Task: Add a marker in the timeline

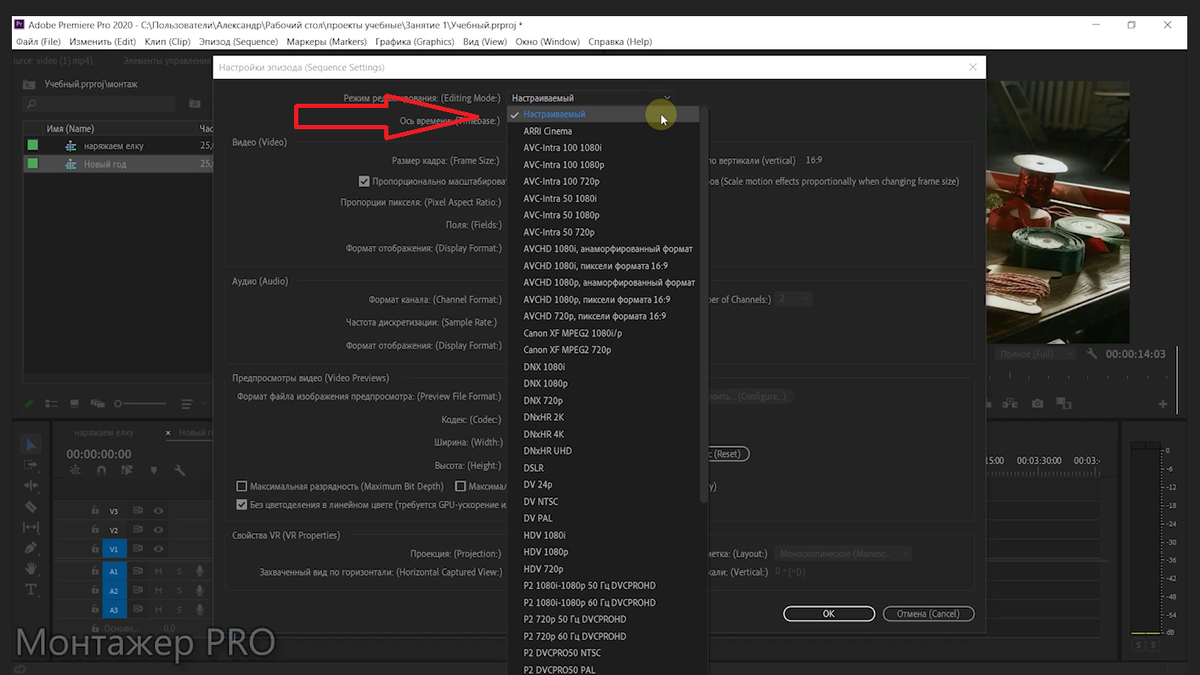Action: coord(153,470)
